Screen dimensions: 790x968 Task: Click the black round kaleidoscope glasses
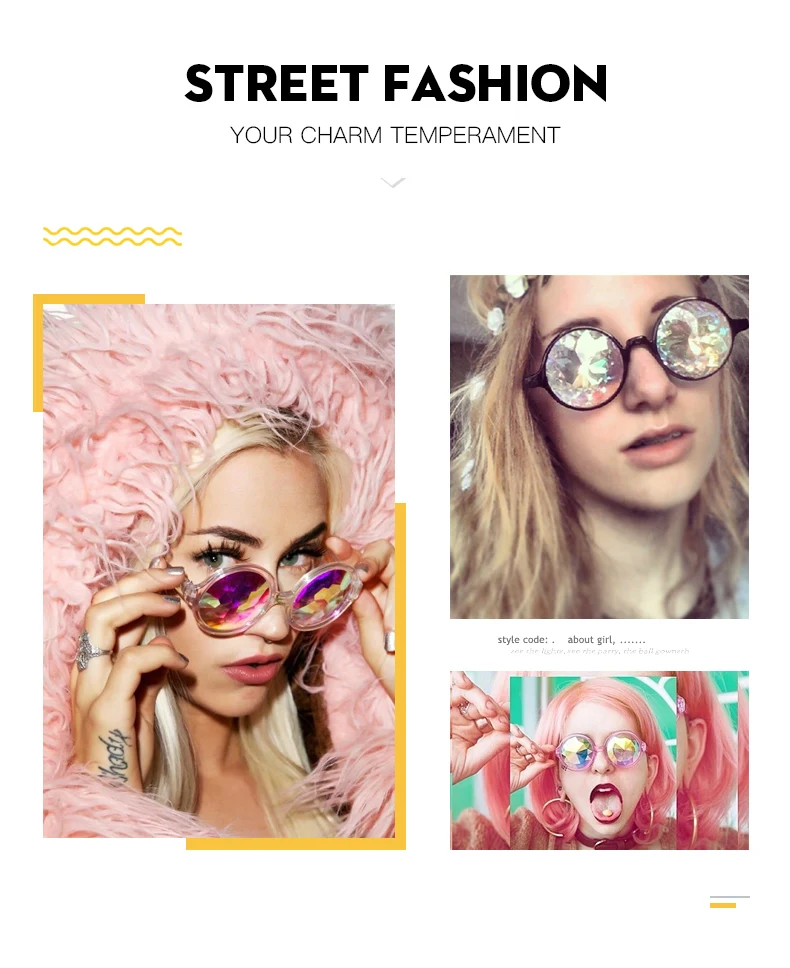click(636, 354)
